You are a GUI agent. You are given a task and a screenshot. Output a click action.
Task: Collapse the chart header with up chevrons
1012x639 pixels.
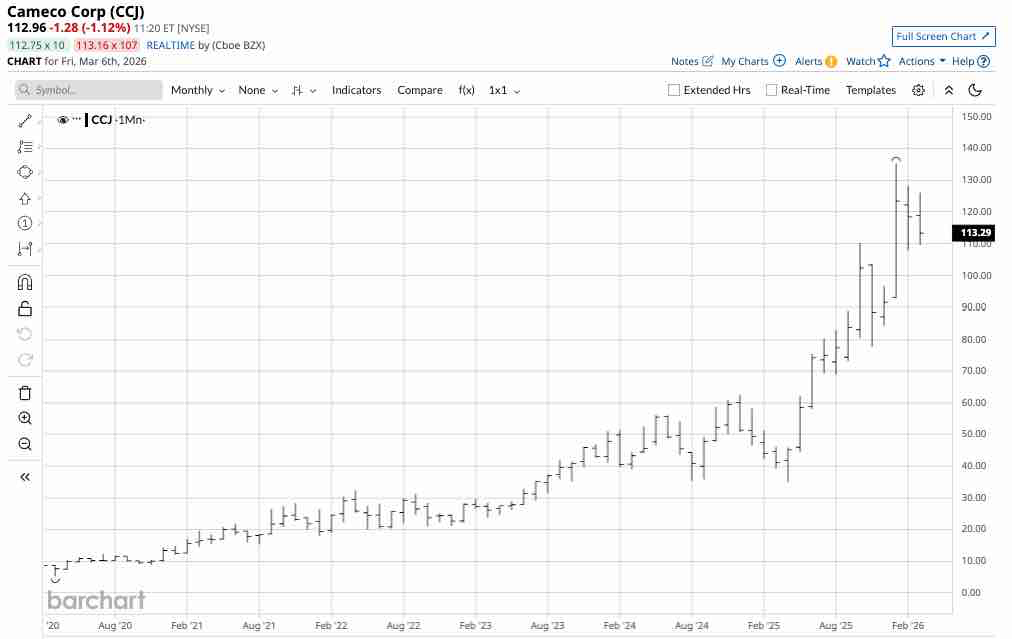pyautogui.click(x=948, y=90)
